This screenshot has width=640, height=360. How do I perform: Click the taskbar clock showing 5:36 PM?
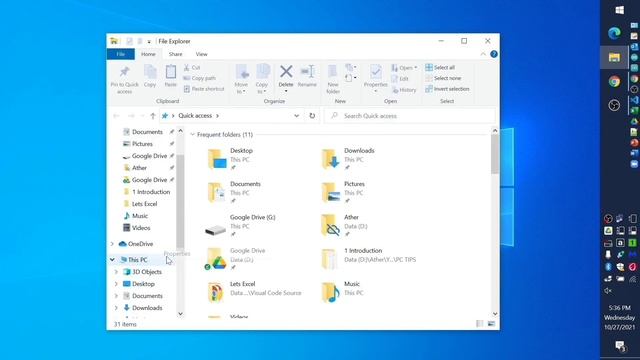tap(619, 317)
